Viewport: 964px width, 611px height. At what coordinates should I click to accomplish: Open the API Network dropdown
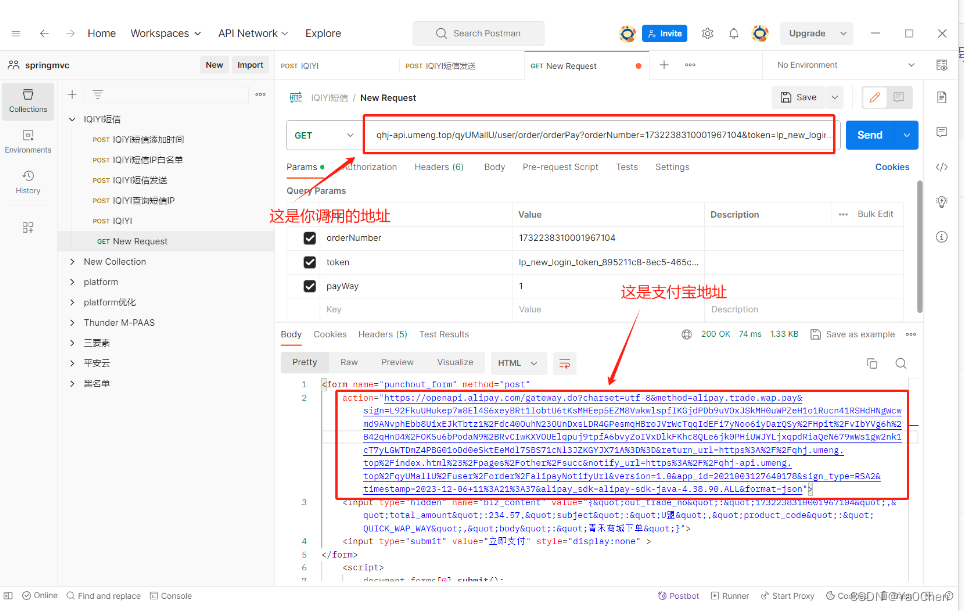coord(253,33)
